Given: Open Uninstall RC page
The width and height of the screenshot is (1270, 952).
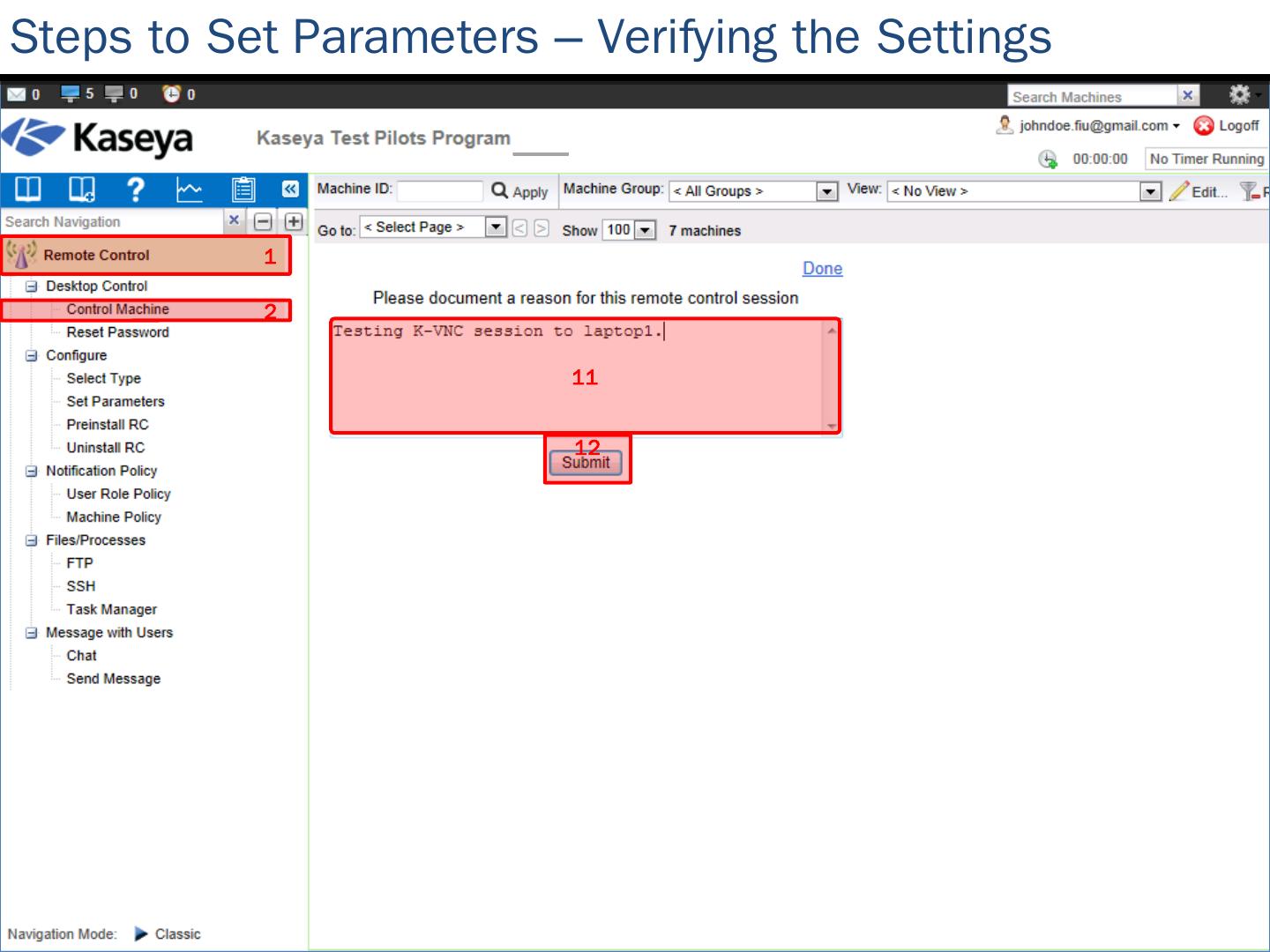Looking at the screenshot, I should click(x=106, y=448).
